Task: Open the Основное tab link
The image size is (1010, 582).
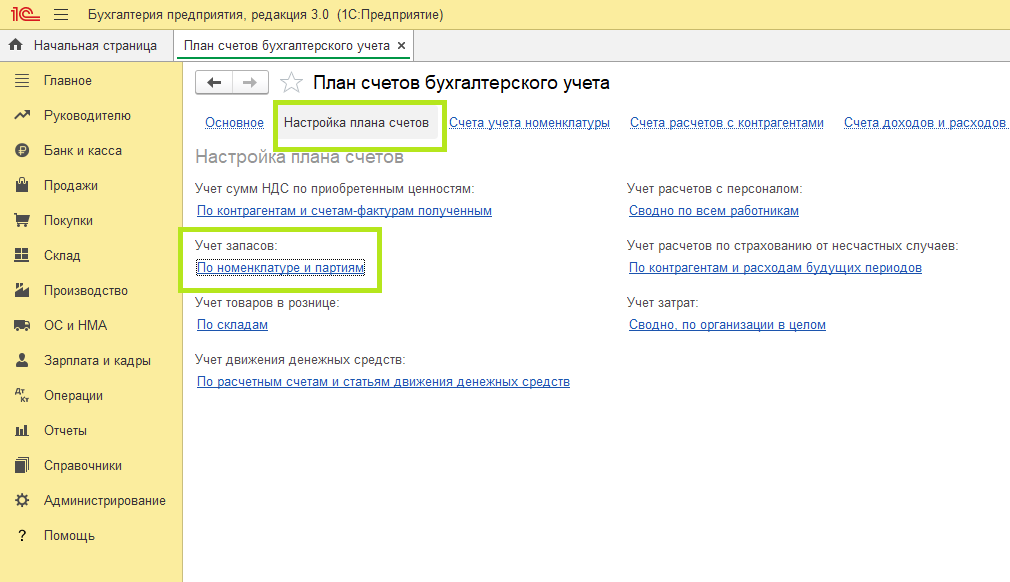Action: [234, 122]
